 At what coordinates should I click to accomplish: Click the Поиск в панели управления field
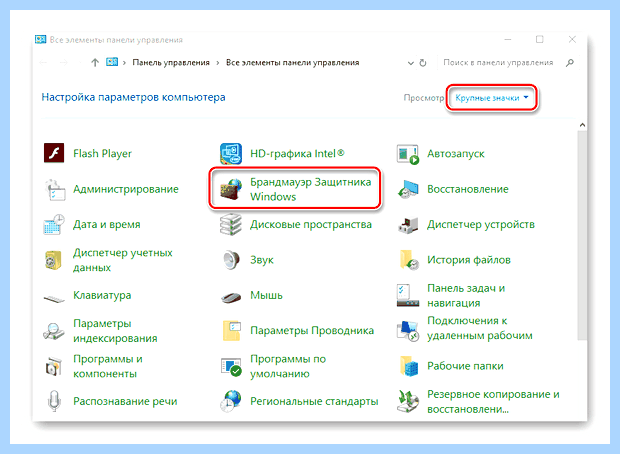coord(507,62)
